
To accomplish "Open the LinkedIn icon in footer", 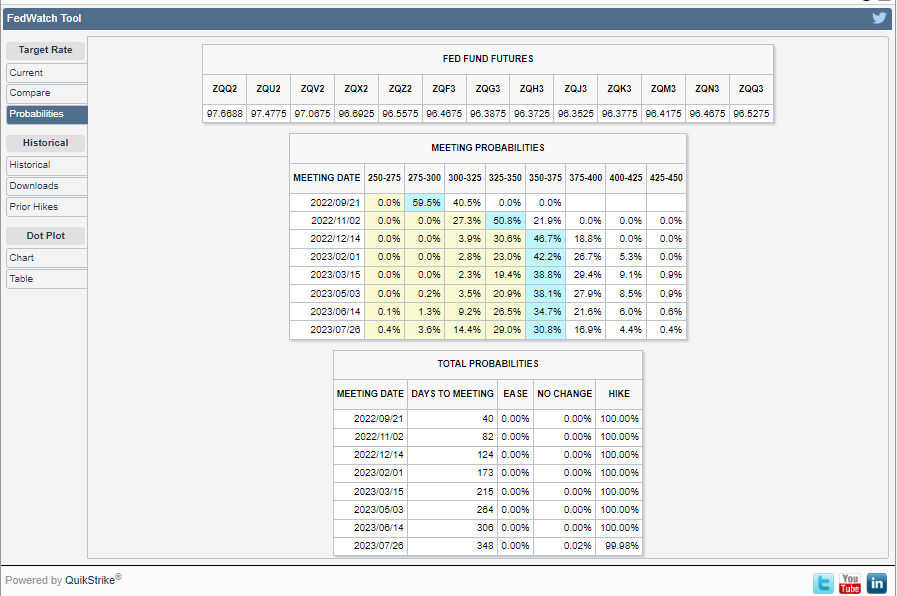I will [x=876, y=583].
